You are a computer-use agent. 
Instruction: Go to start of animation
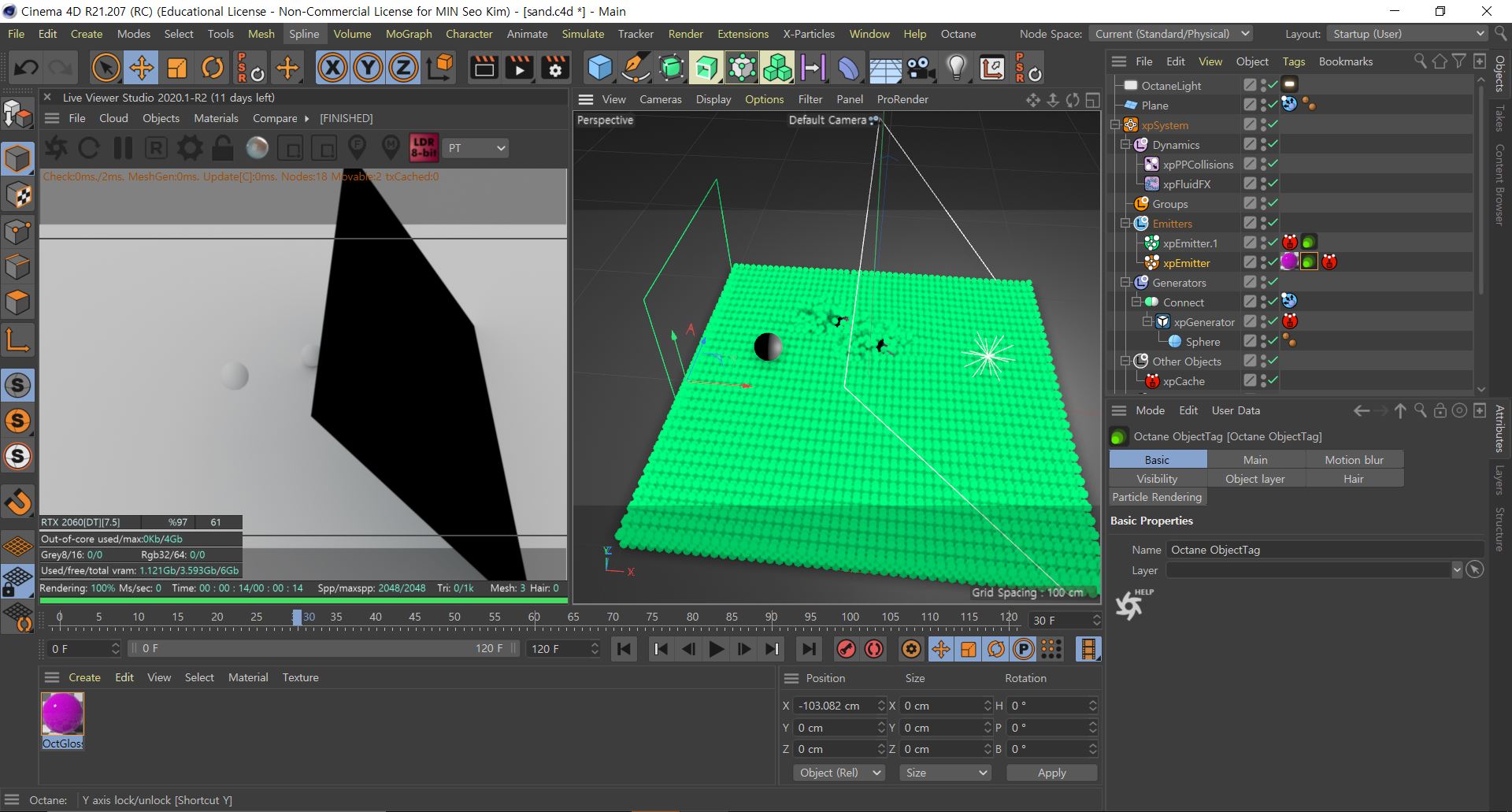tap(624, 649)
